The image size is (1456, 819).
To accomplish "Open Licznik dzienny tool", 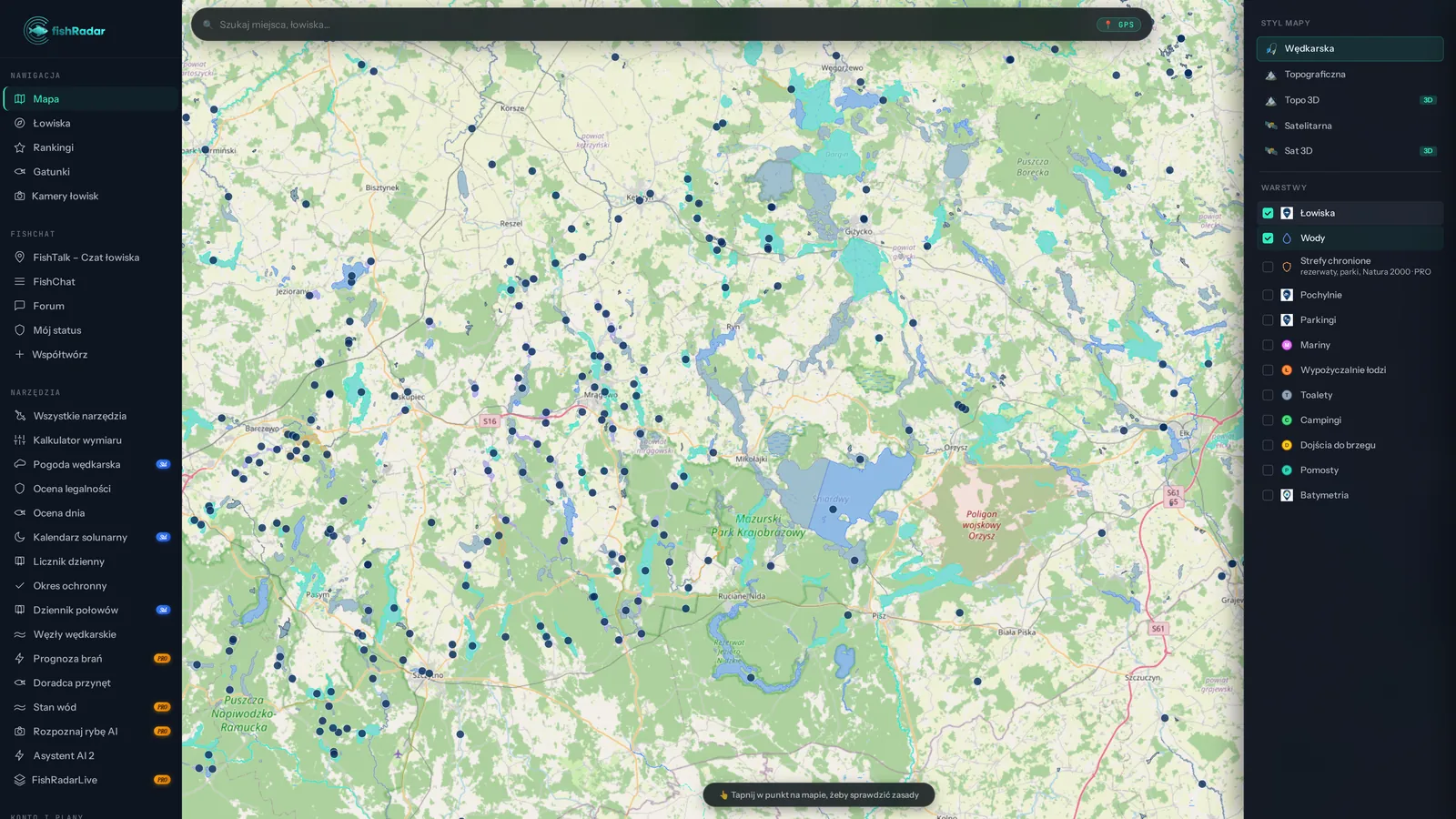I will pyautogui.click(x=89, y=561).
